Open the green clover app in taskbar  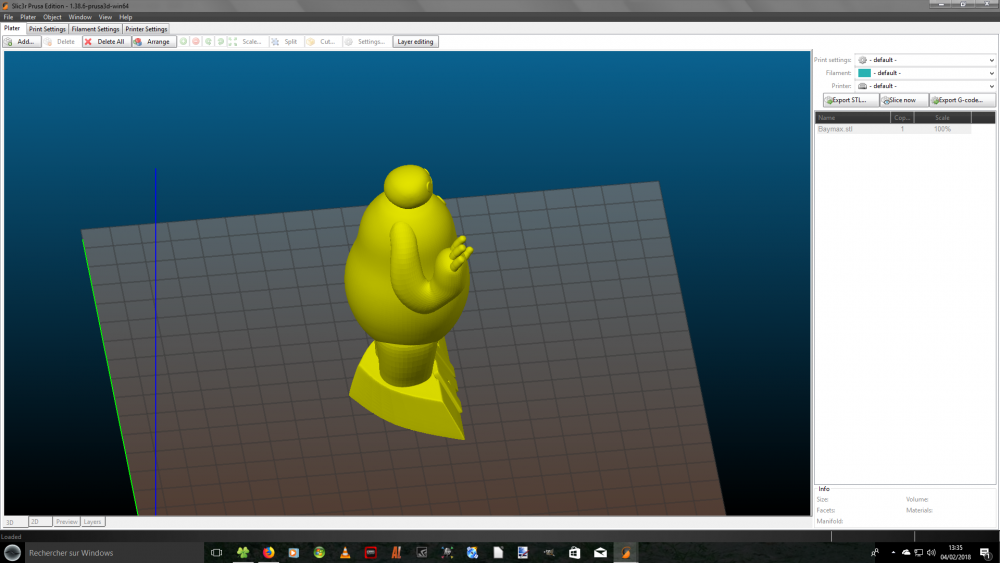(243, 553)
